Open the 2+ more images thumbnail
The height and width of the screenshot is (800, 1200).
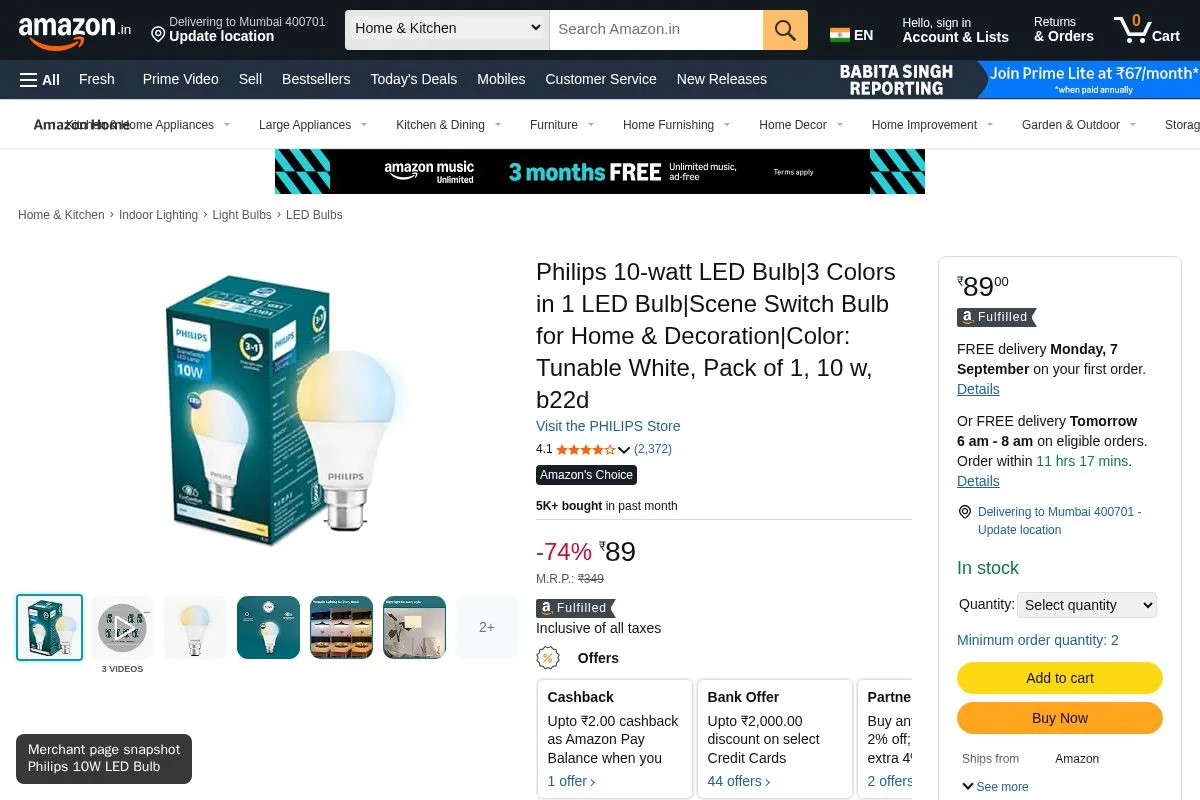click(x=487, y=627)
